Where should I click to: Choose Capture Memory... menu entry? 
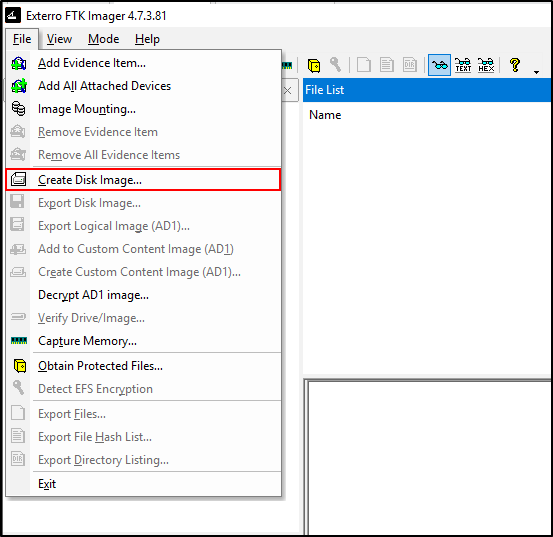[144, 341]
